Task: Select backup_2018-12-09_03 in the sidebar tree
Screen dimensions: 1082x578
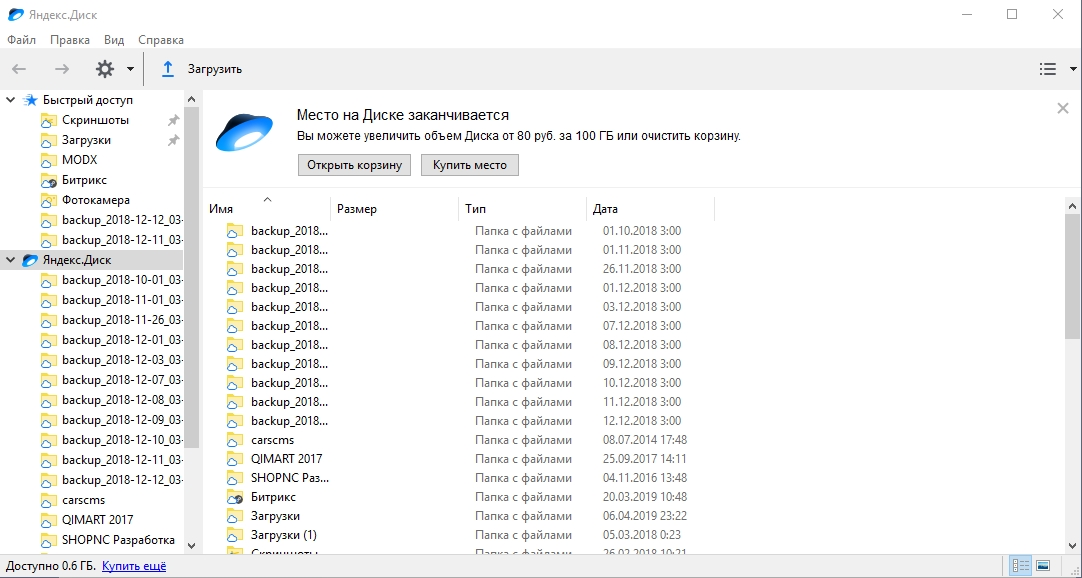Action: [122, 421]
